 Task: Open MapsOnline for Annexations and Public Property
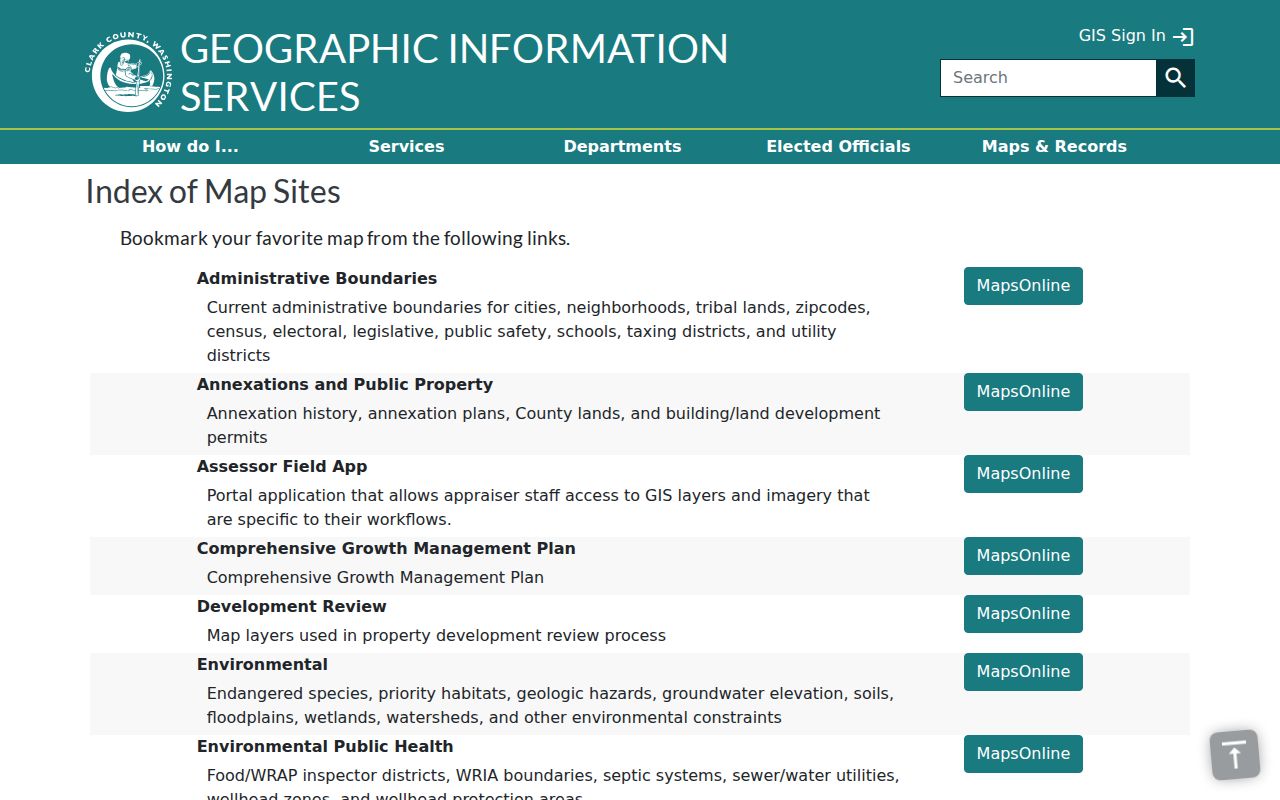[x=1023, y=392]
